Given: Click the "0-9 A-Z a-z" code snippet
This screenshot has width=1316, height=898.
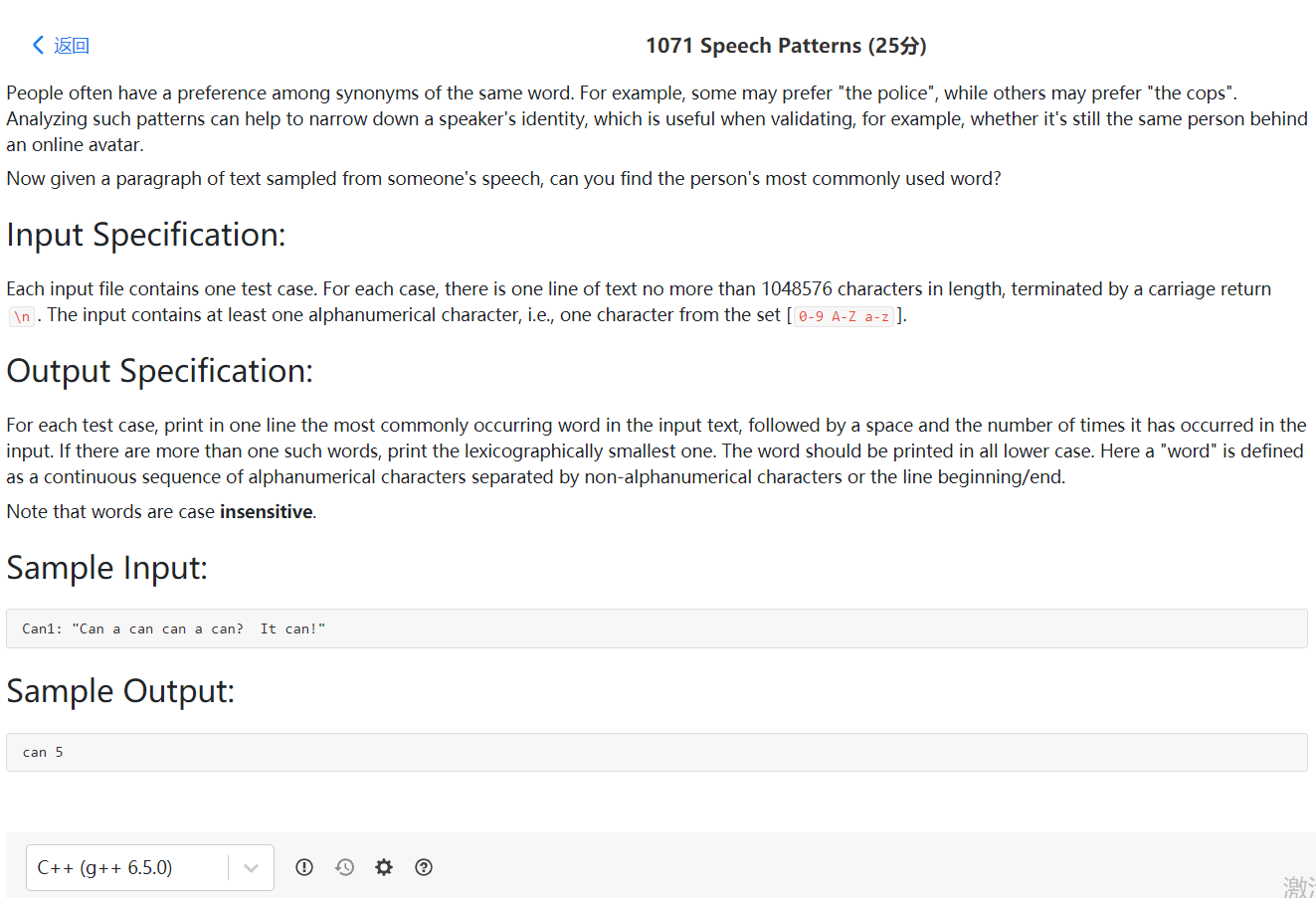Looking at the screenshot, I should tap(844, 316).
